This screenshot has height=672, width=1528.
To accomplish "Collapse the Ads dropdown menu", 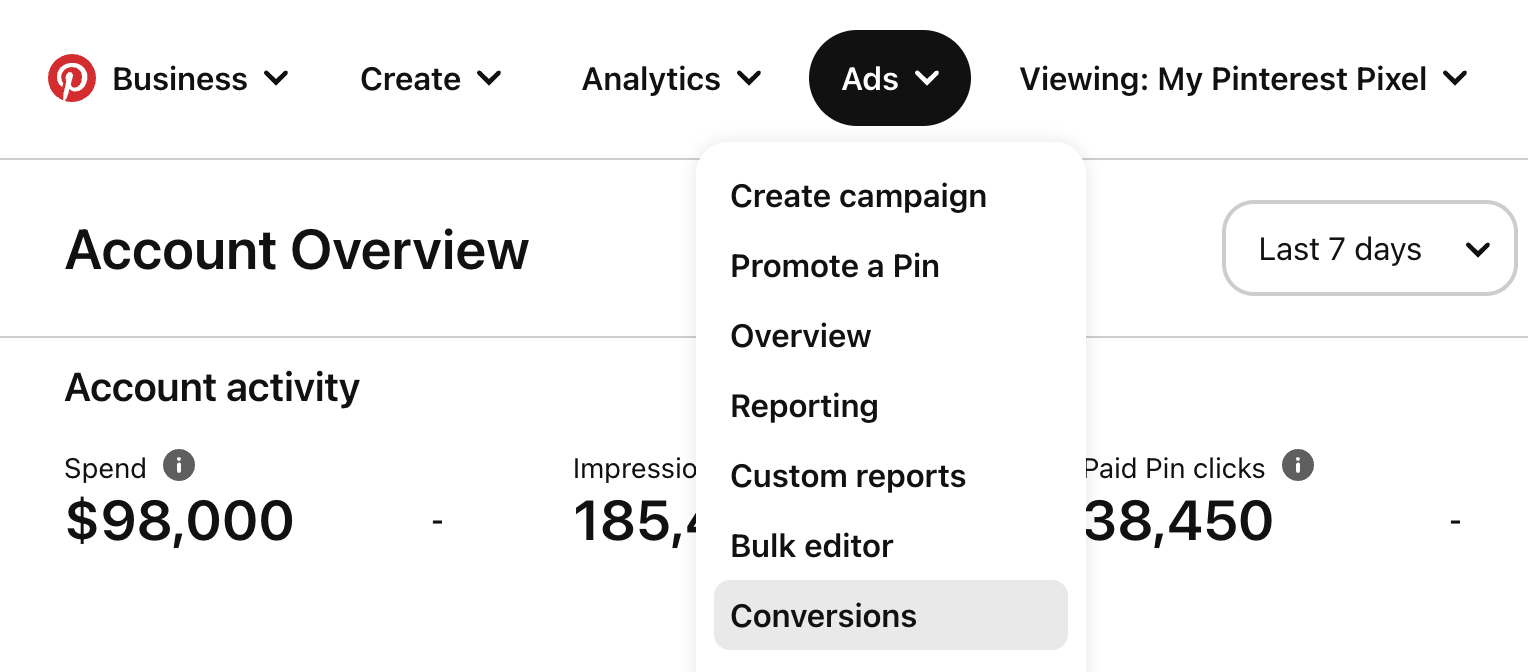I will [889, 79].
